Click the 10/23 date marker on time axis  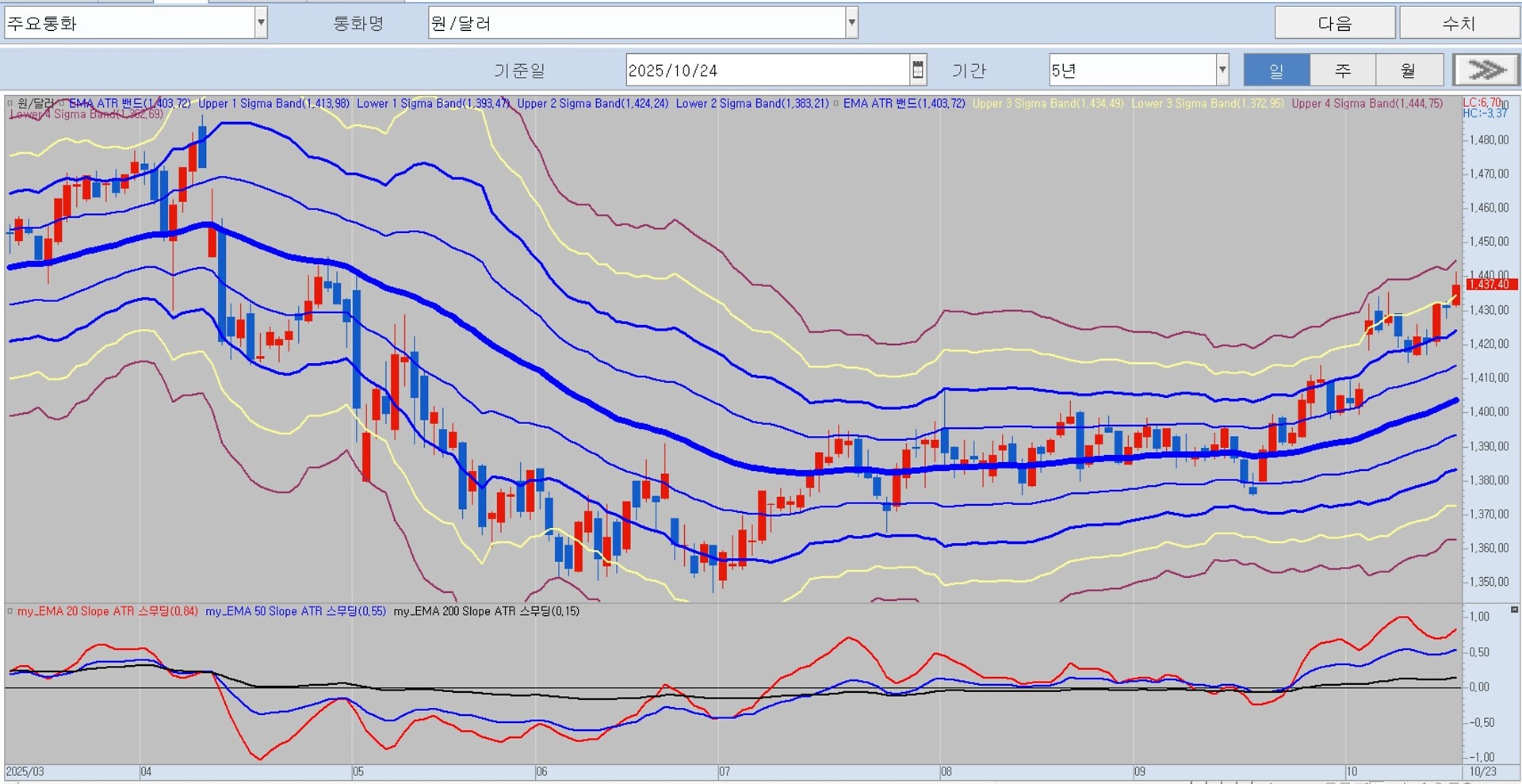click(x=1484, y=771)
